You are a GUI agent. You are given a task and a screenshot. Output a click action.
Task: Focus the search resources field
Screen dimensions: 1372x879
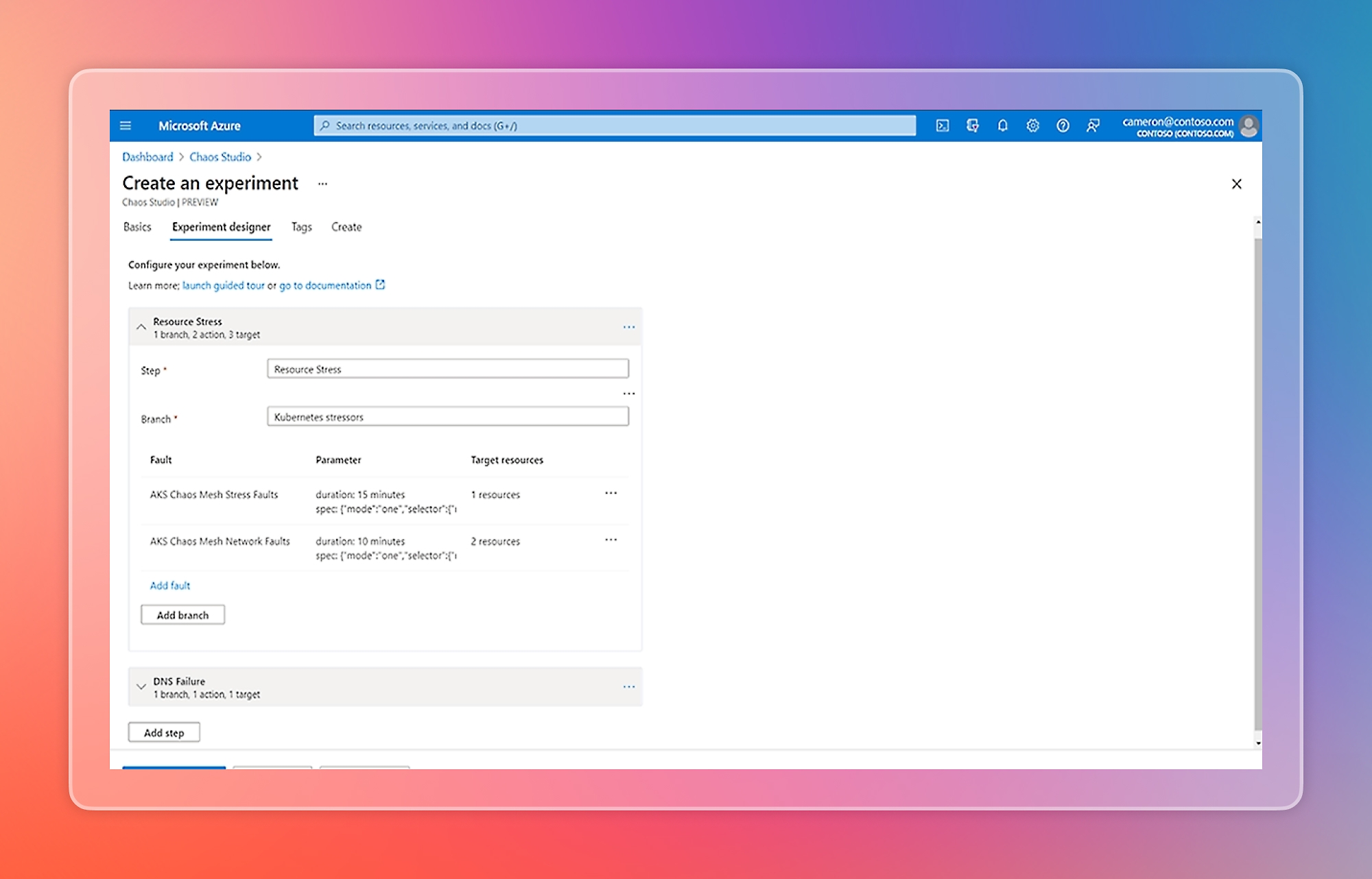615,125
